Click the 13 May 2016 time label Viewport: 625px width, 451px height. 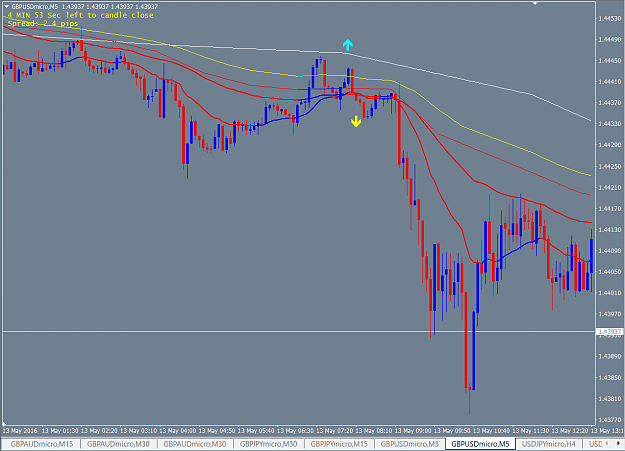(x=20, y=431)
